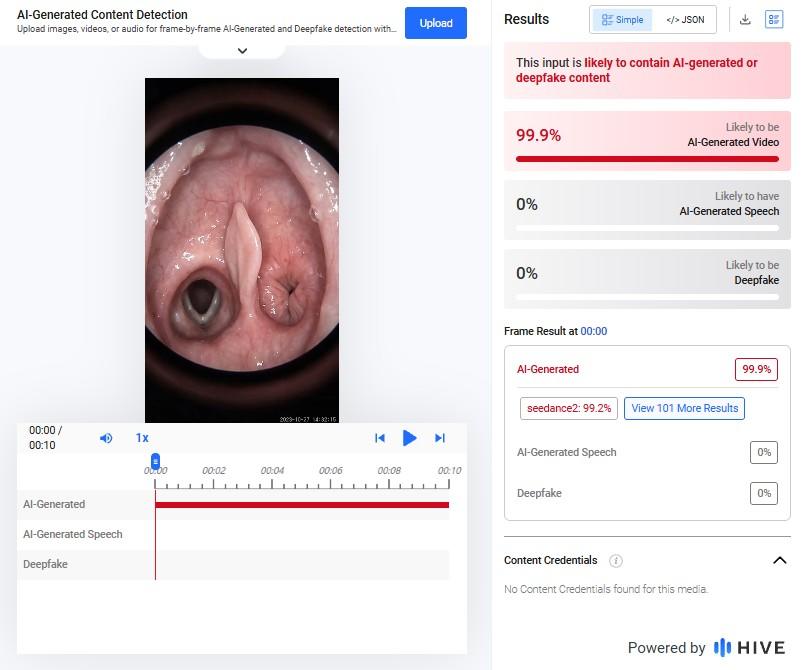This screenshot has height=670, width=807.
Task: Click the Content Credentials info icon
Action: point(616,560)
